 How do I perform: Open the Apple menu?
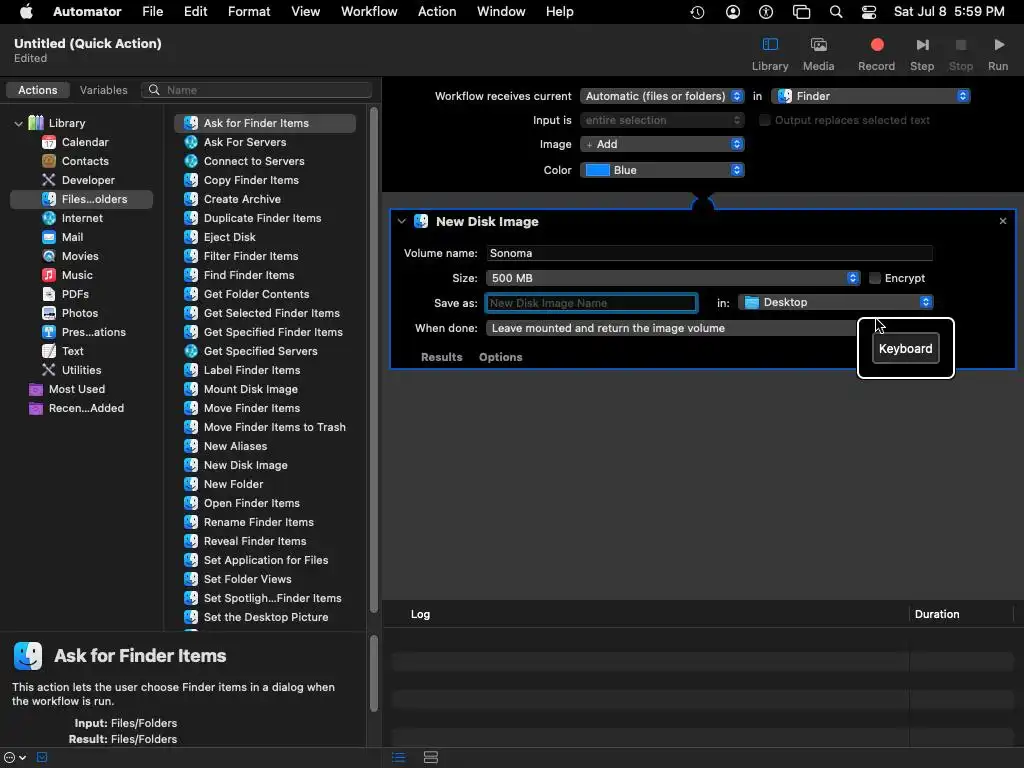(26, 12)
